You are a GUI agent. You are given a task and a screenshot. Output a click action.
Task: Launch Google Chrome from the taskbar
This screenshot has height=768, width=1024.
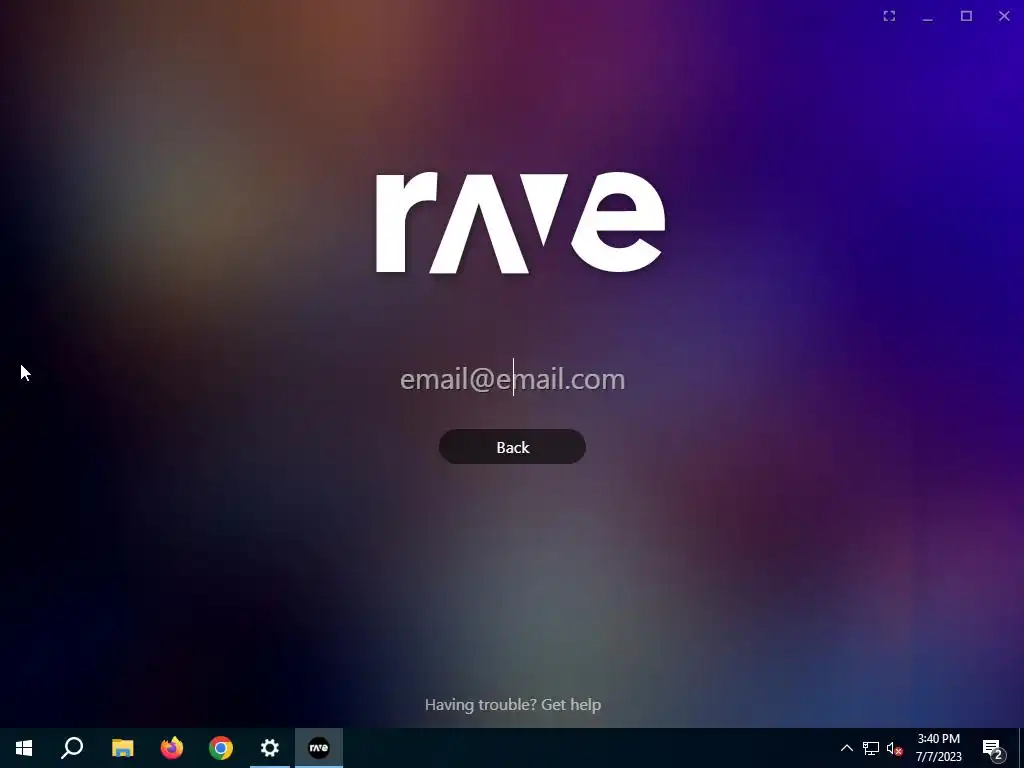[x=221, y=748]
